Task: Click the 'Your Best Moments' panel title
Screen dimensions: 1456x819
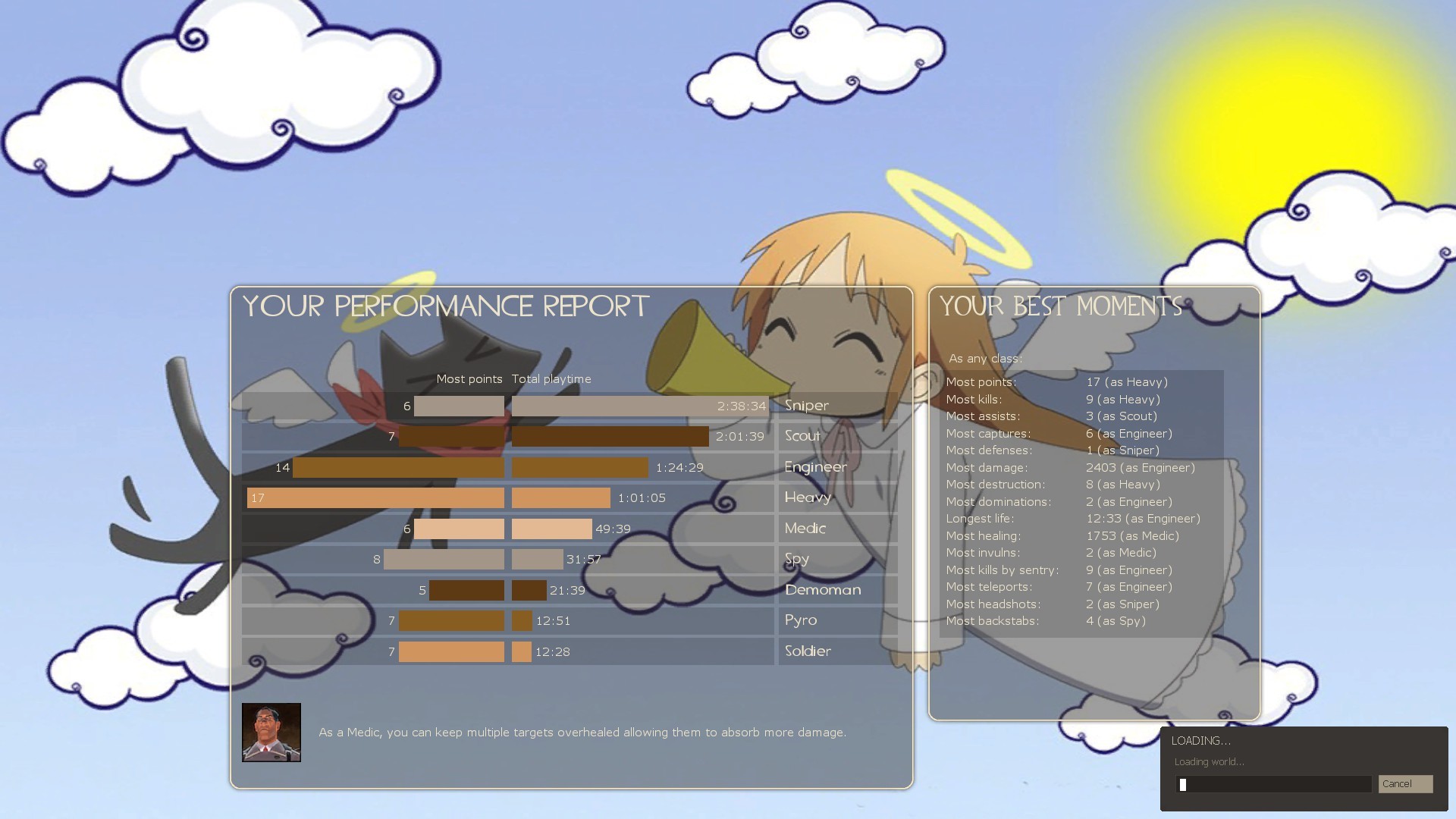Action: pyautogui.click(x=1061, y=306)
